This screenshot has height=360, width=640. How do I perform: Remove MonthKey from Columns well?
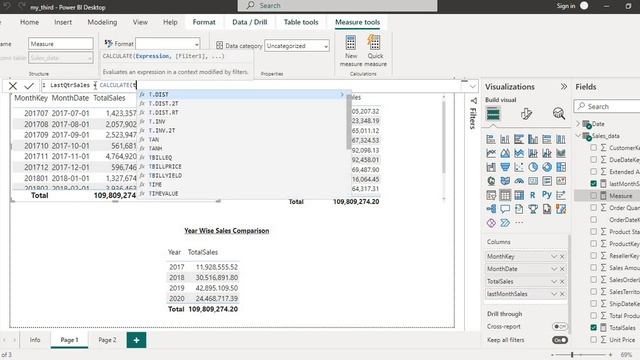(562, 256)
